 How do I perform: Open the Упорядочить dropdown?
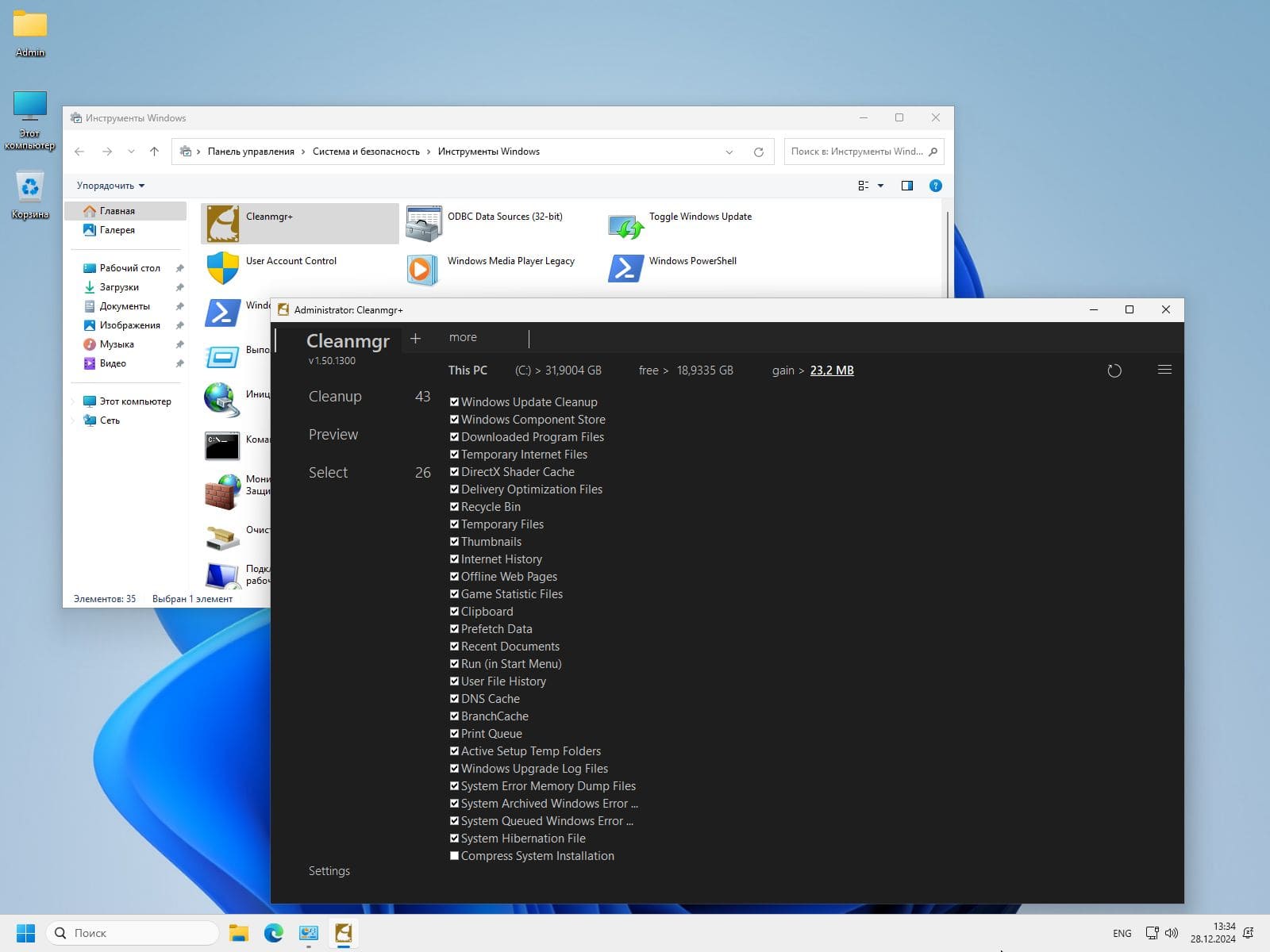[x=110, y=186]
